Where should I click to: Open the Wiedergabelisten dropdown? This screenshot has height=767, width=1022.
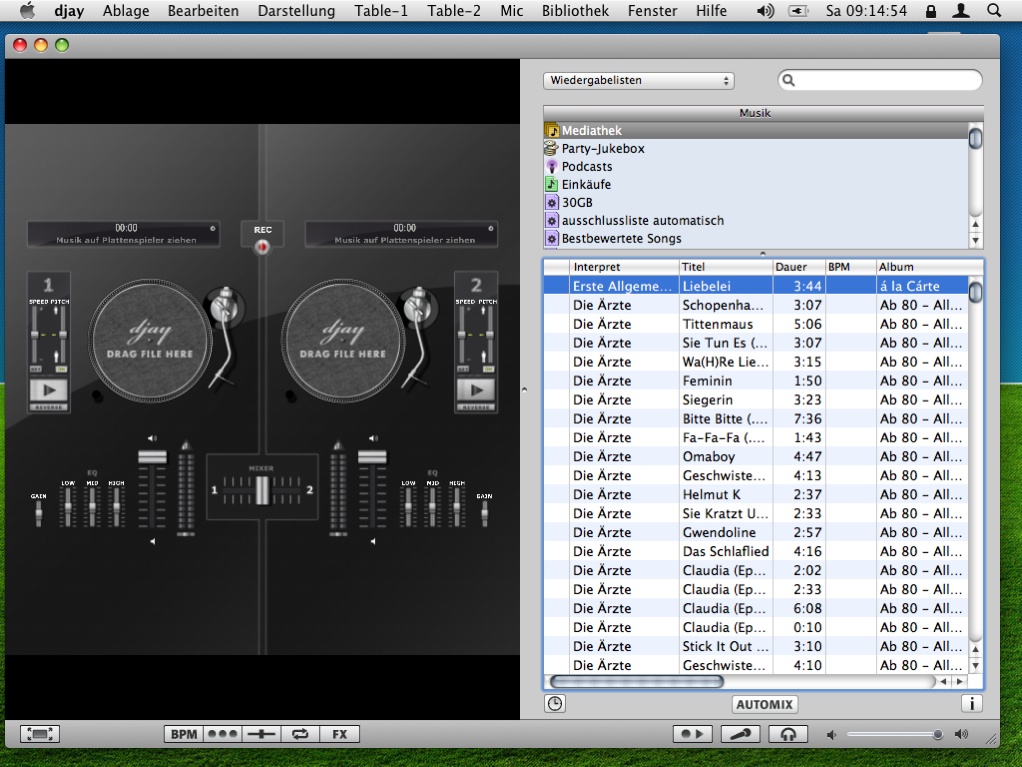(x=639, y=81)
